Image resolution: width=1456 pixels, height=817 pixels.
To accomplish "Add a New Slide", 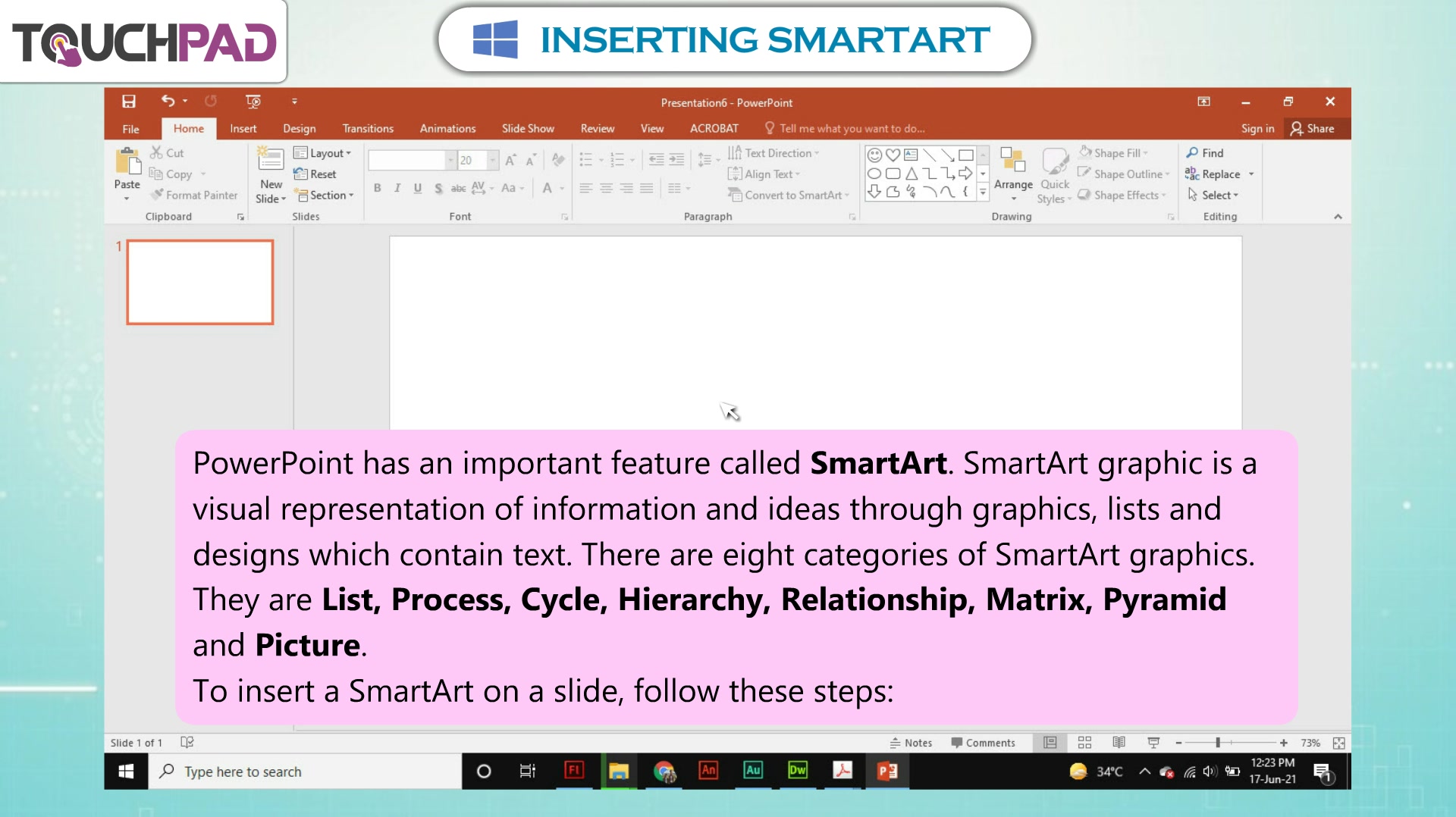I will [x=271, y=175].
